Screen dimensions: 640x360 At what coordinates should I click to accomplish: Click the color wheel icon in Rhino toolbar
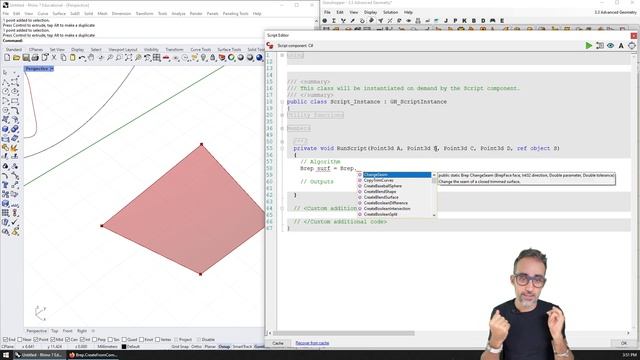click(x=231, y=58)
